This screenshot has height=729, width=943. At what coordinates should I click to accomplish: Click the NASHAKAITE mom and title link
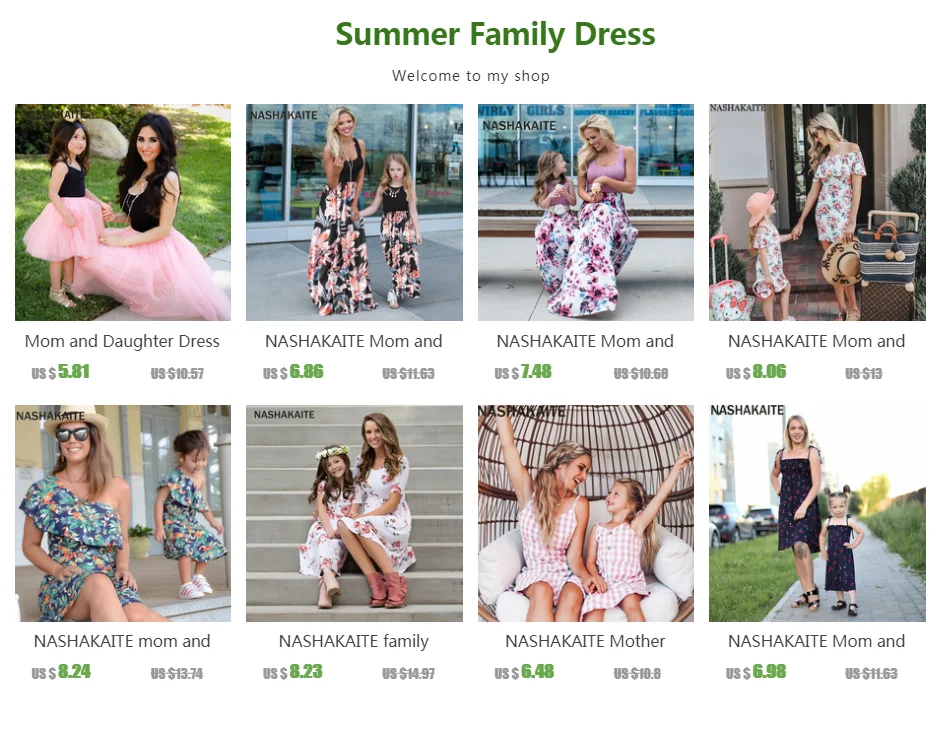[122, 641]
